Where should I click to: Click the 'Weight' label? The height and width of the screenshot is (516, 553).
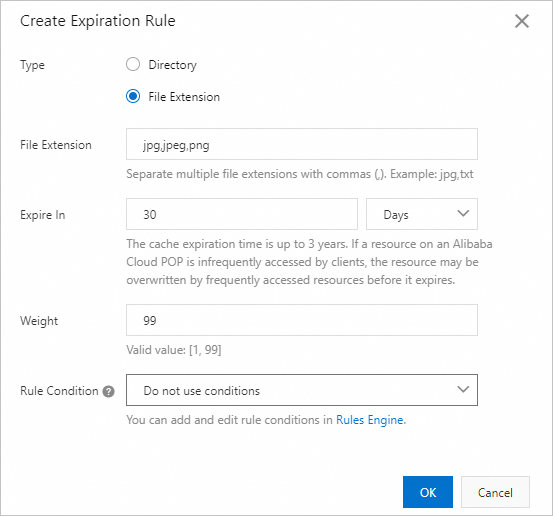point(39,321)
